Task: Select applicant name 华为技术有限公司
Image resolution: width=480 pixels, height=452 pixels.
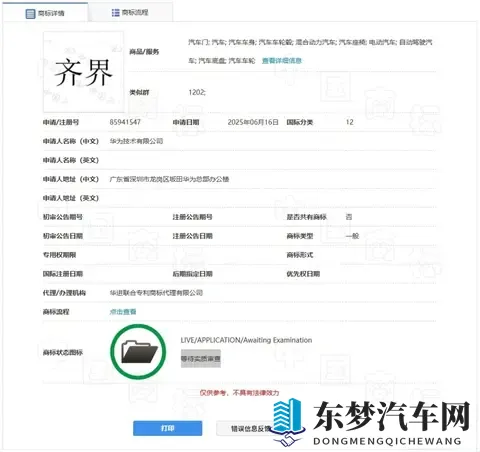Action: pos(136,141)
